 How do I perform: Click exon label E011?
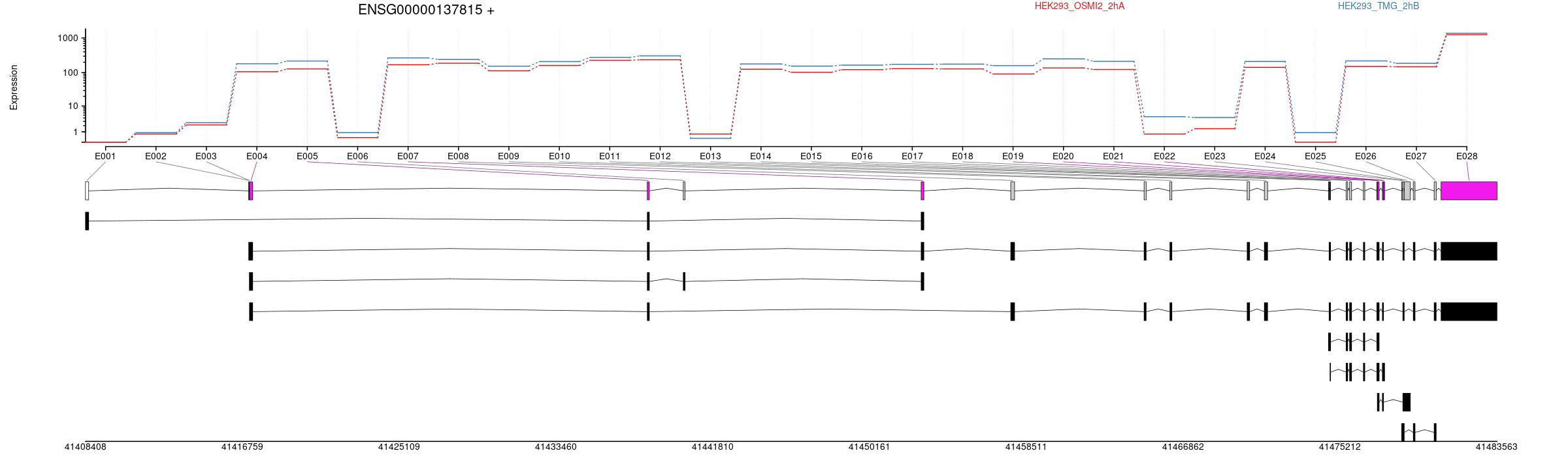tap(610, 156)
